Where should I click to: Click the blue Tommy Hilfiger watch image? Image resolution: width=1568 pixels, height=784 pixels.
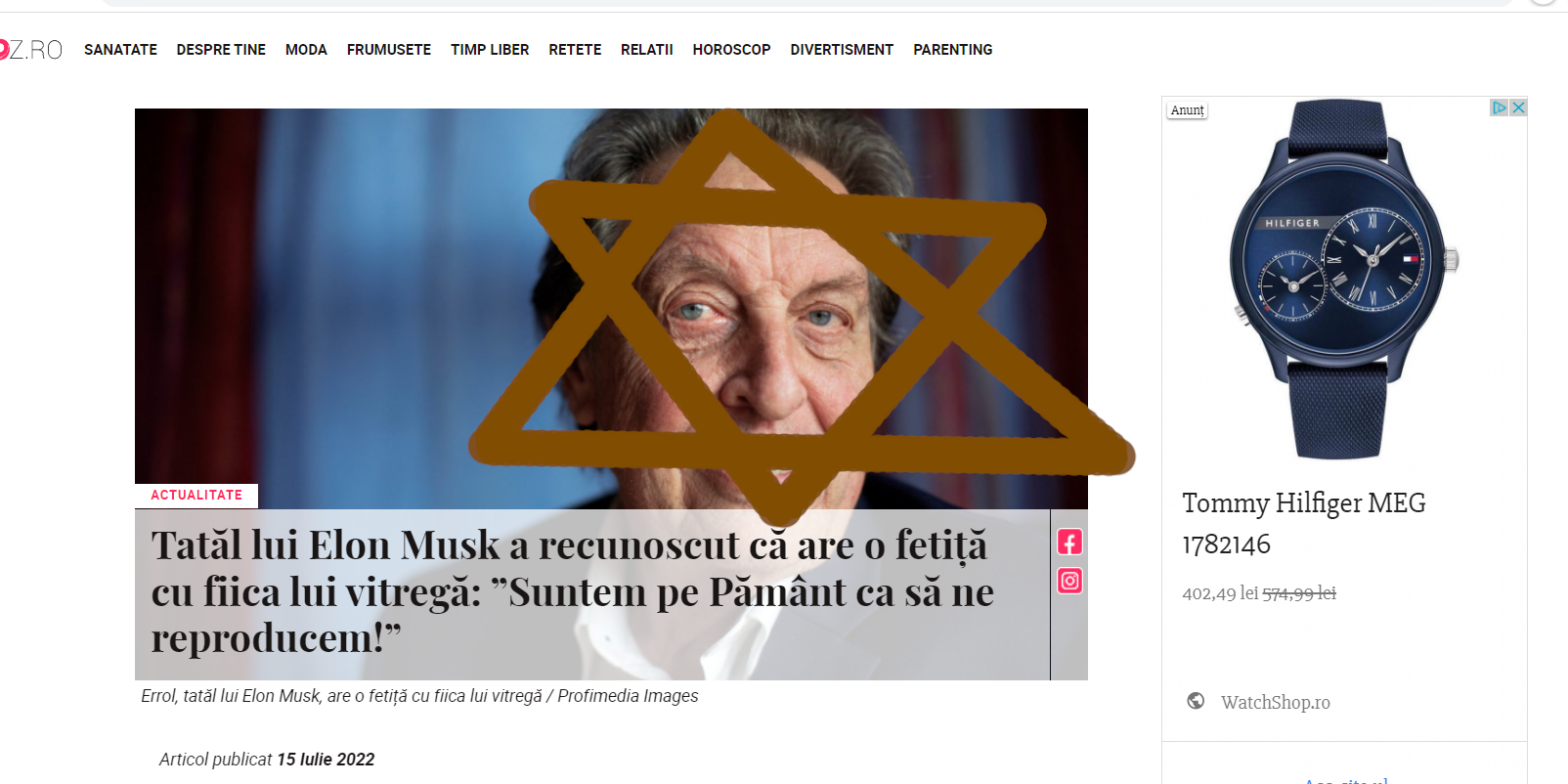[x=1344, y=280]
